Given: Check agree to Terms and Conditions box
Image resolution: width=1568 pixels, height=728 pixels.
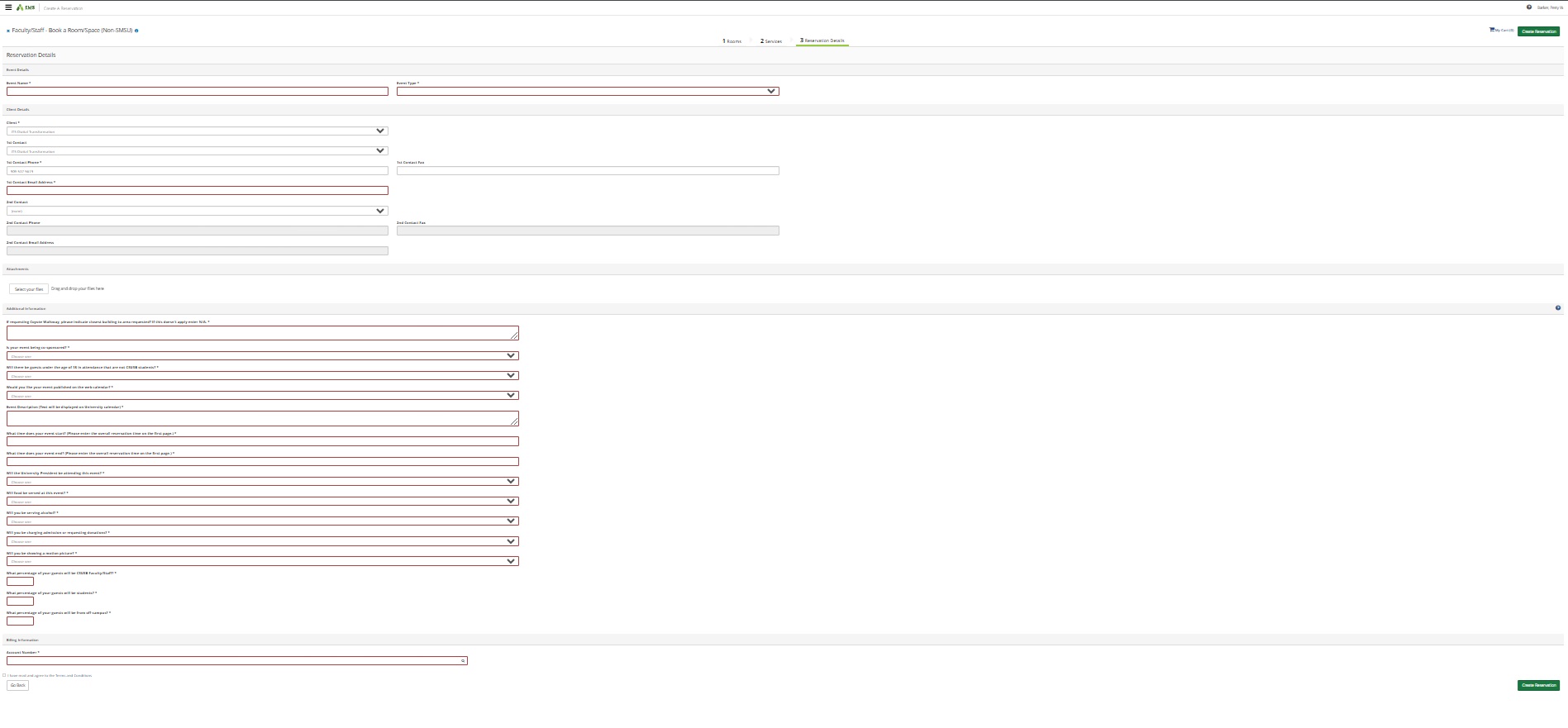Looking at the screenshot, I should (4, 675).
